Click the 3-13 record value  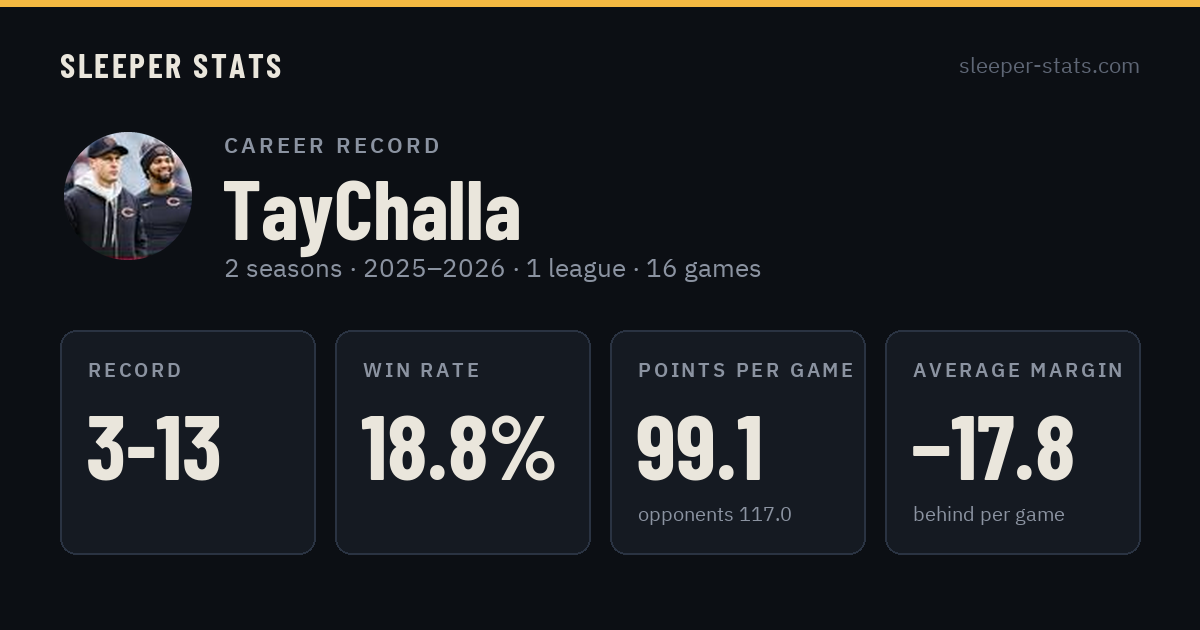click(154, 449)
